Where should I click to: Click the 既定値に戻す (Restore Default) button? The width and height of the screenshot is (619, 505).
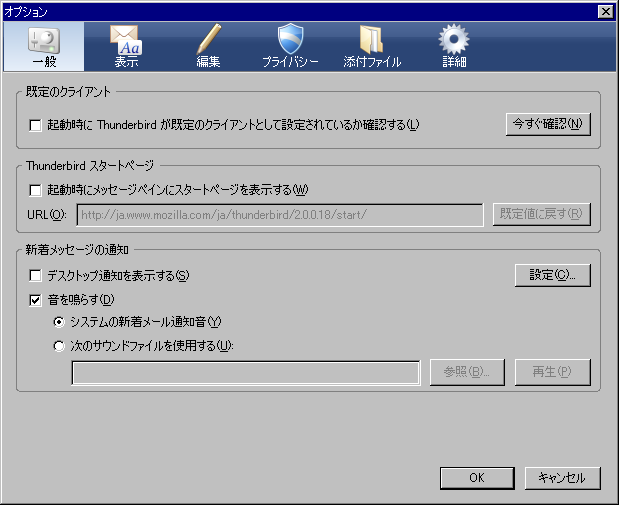tap(541, 214)
